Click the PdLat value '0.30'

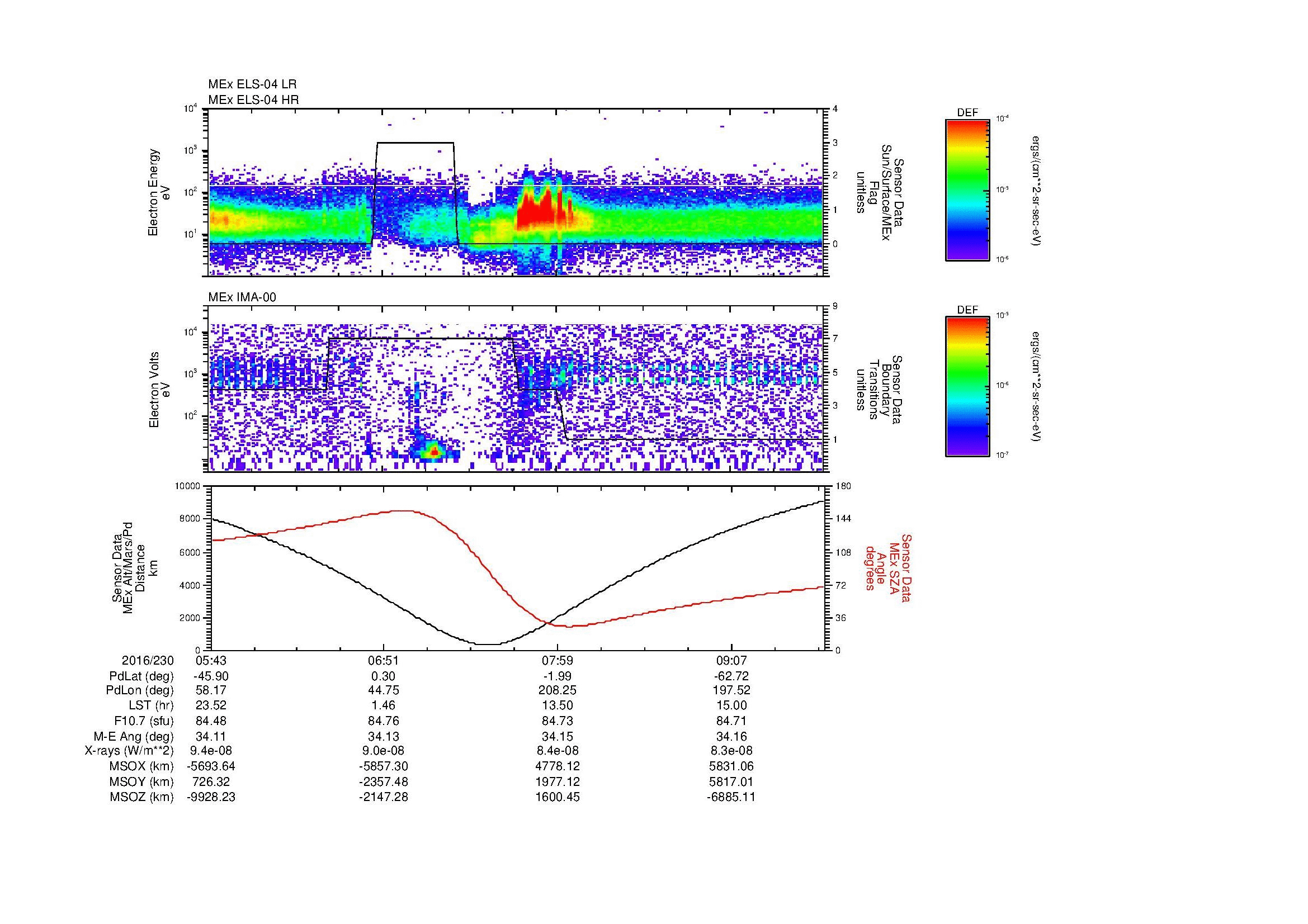[384, 676]
